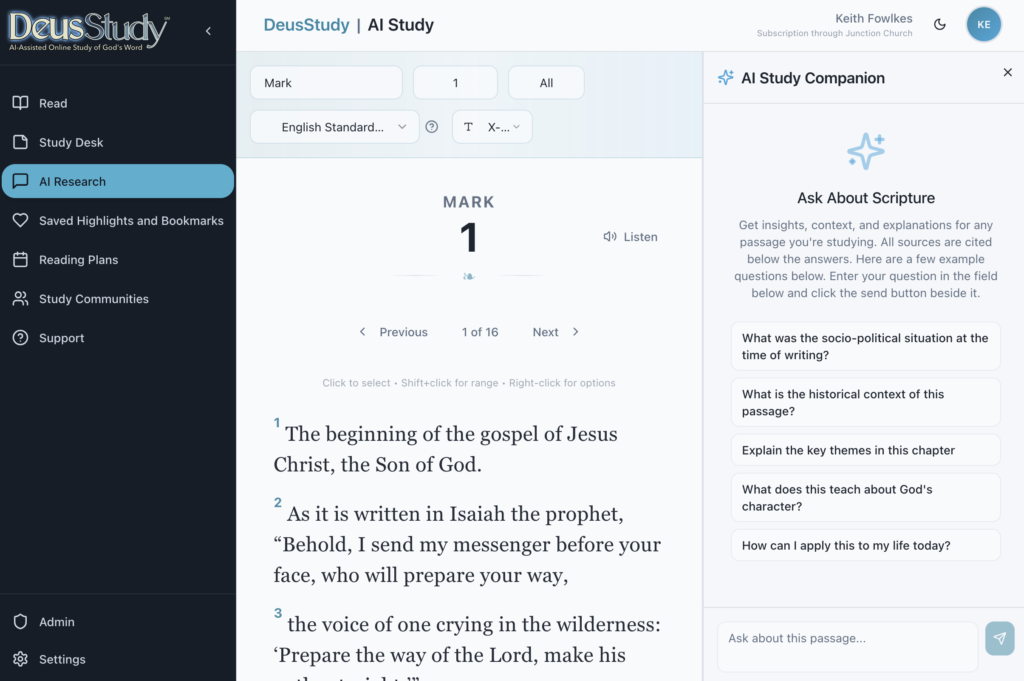Click the DeusStudy logo
This screenshot has height=681, width=1024.
[89, 30]
